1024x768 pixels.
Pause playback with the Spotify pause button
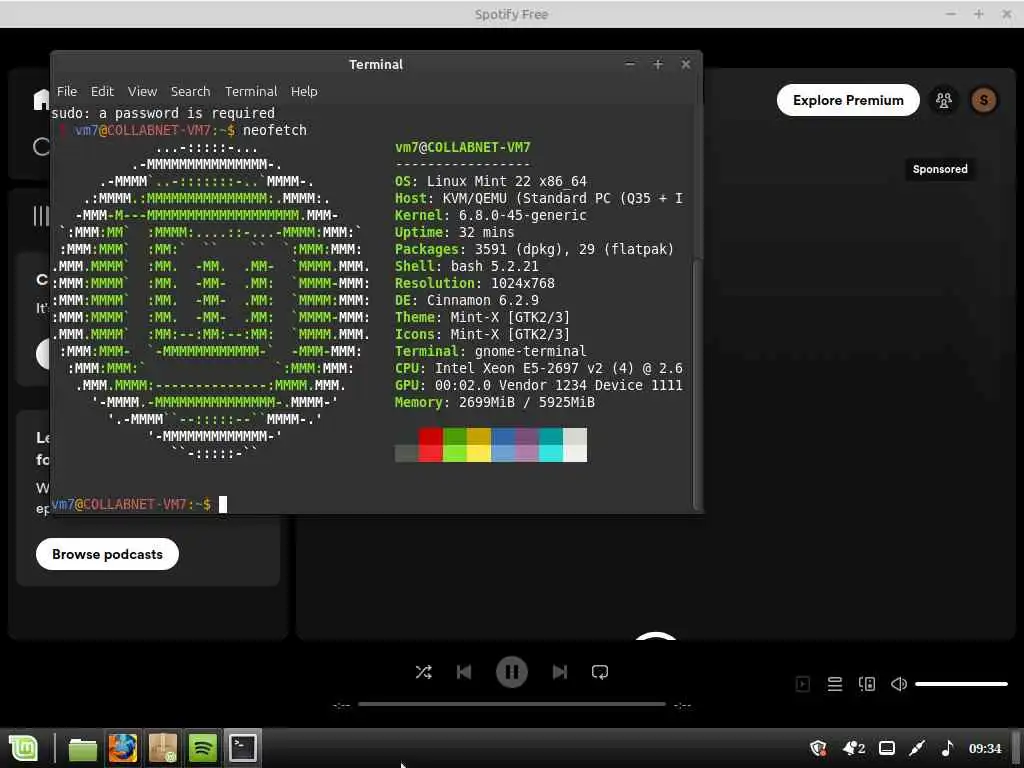511,672
